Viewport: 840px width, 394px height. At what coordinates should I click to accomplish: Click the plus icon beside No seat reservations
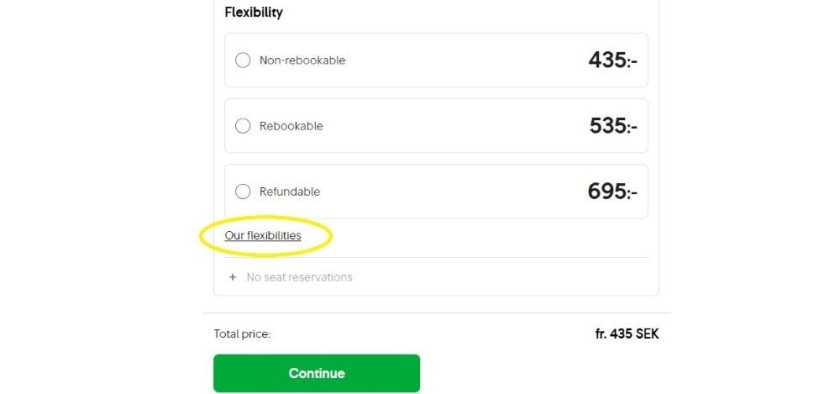click(232, 277)
